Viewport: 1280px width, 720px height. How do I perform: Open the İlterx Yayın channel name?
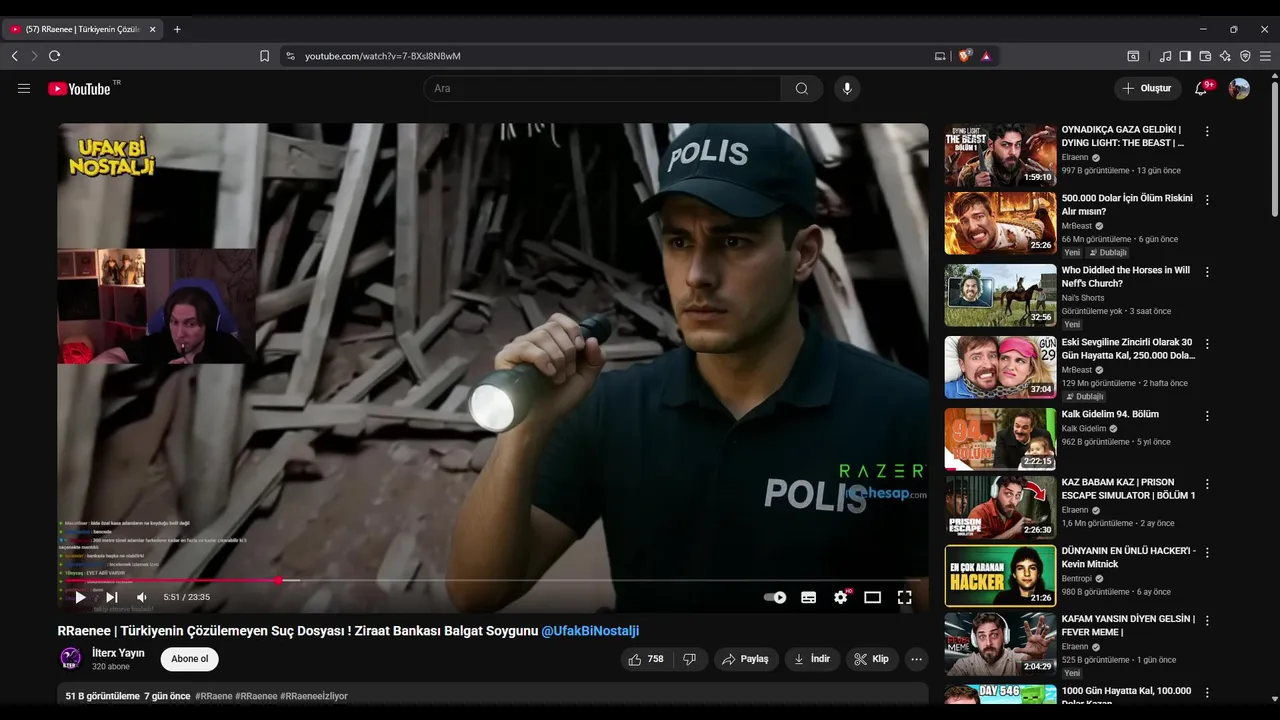click(x=118, y=653)
